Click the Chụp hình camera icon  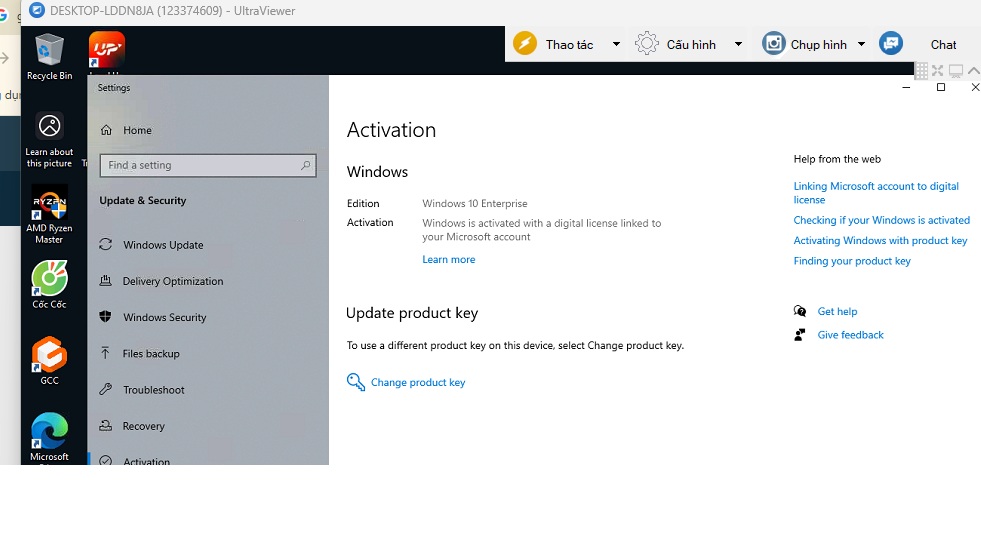tap(774, 44)
